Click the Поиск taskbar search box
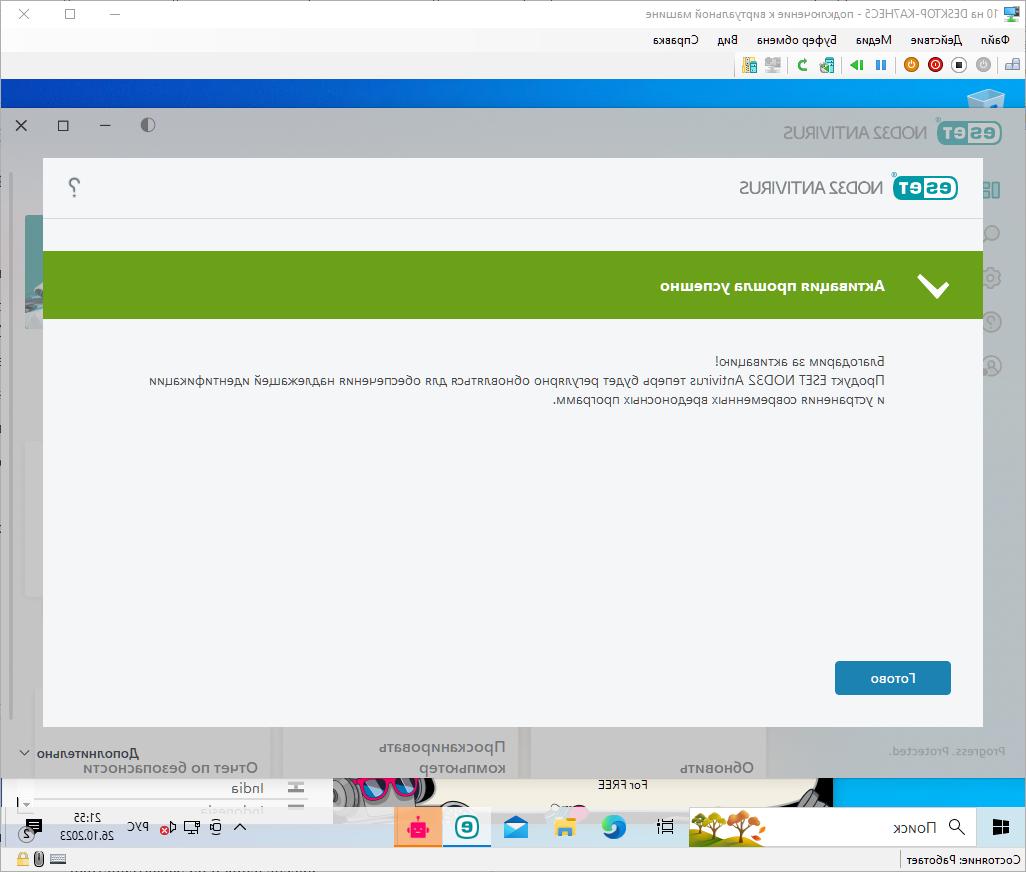Screen dimensions: 1026x872 832,827
